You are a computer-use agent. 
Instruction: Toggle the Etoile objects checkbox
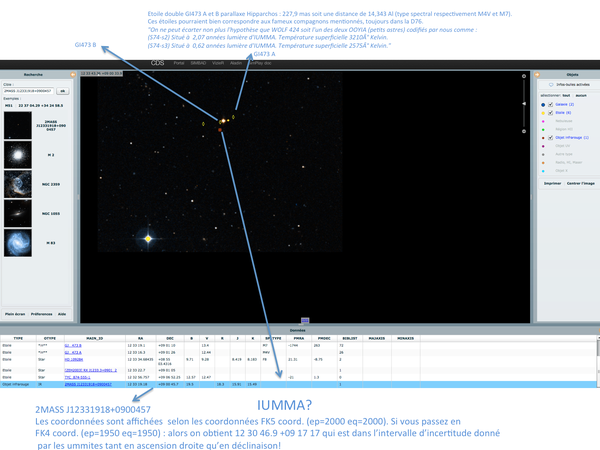click(550, 113)
